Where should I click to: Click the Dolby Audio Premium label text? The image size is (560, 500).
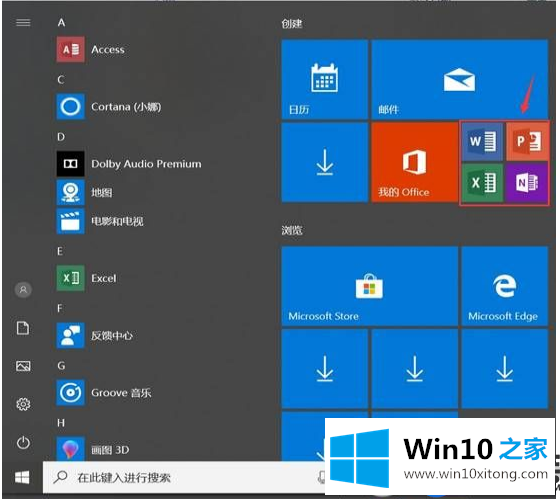pyautogui.click(x=146, y=164)
